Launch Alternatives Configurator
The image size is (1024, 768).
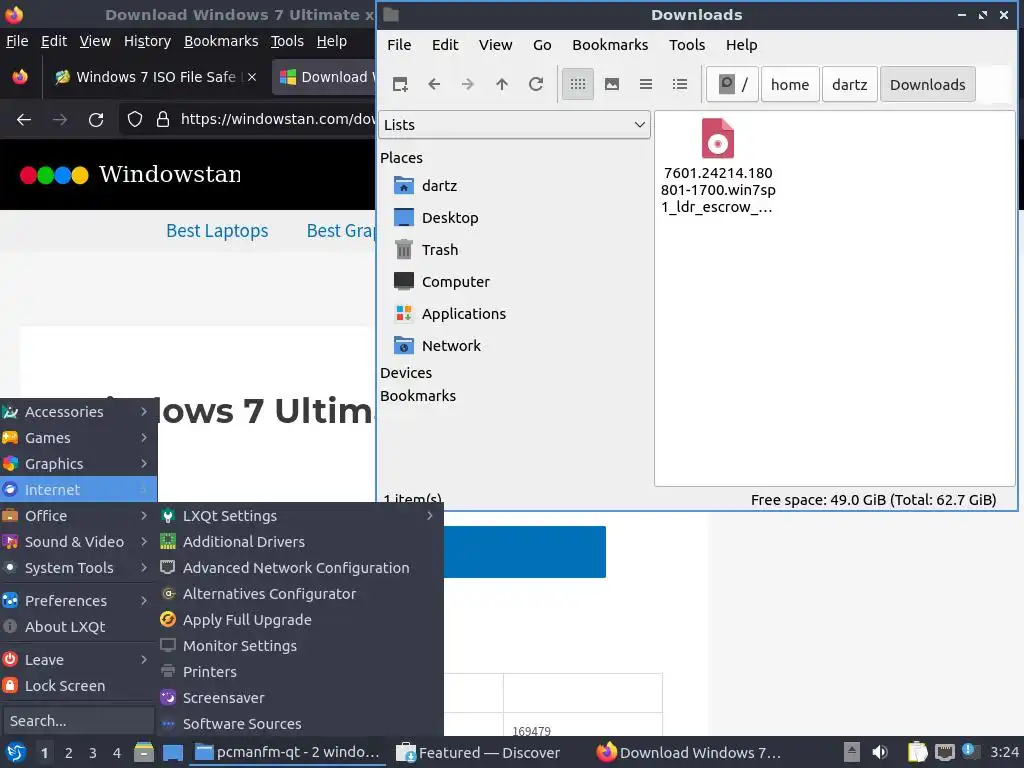(300, 594)
